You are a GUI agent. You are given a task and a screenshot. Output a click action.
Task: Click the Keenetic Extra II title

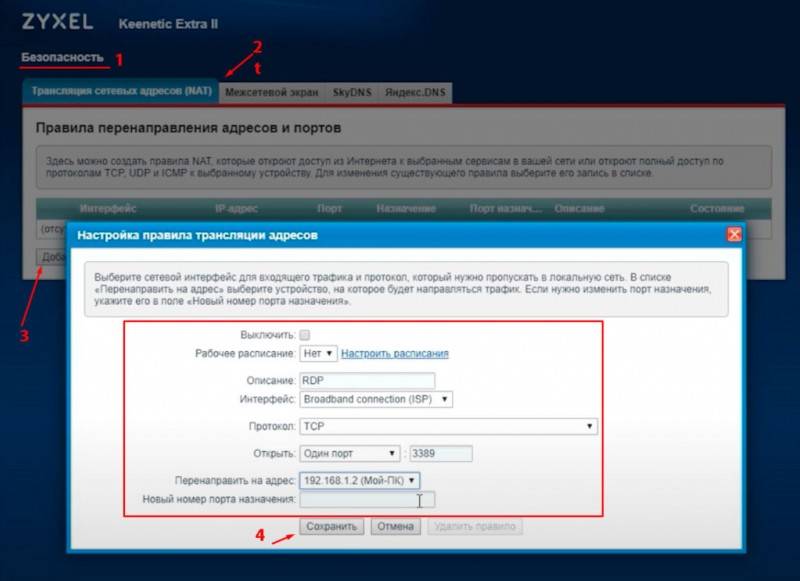pyautogui.click(x=168, y=24)
